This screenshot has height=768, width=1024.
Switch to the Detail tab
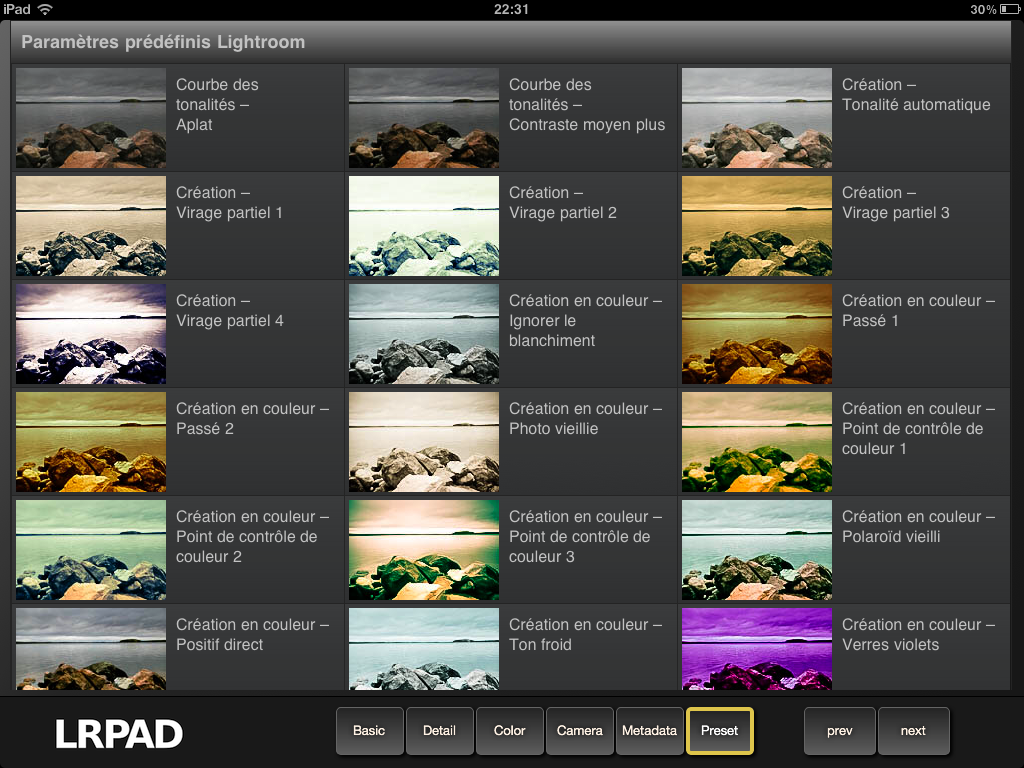(439, 731)
